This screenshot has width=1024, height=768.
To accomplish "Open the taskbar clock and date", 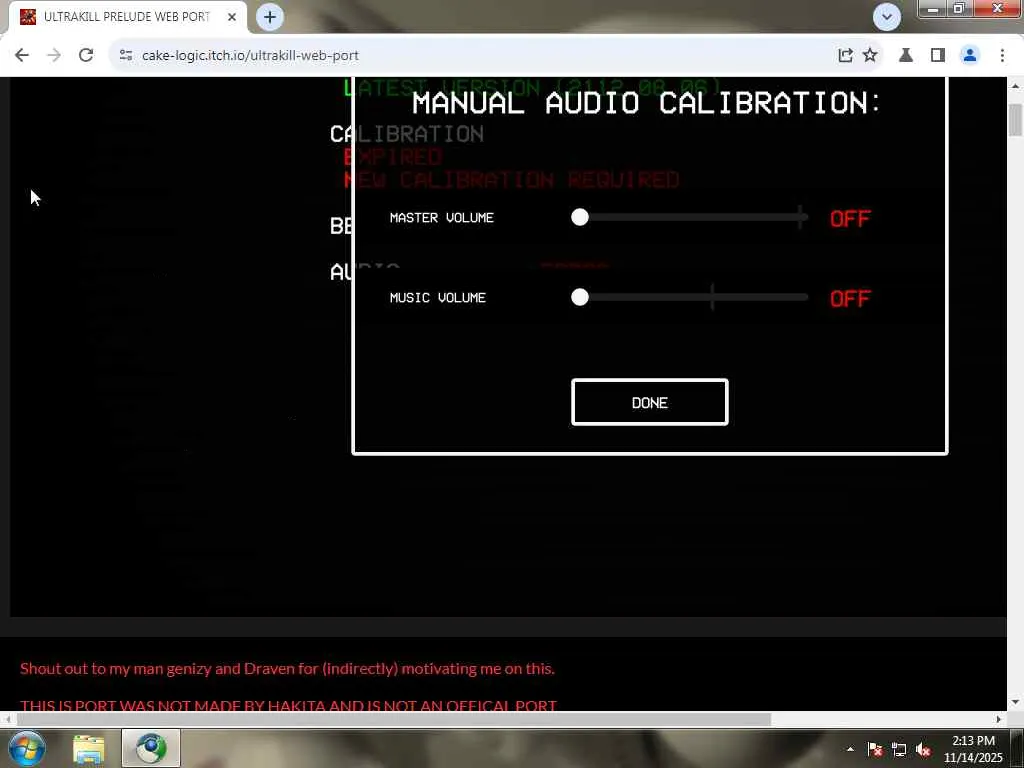I will point(973,749).
